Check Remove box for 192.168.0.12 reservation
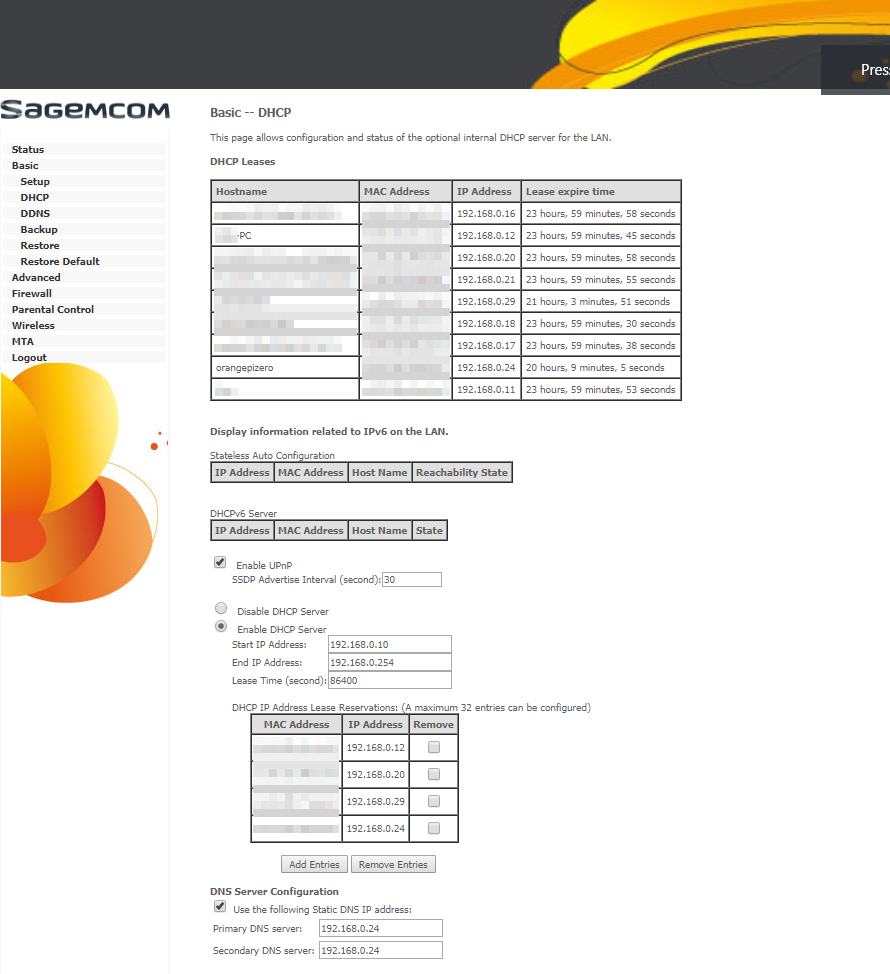The height and width of the screenshot is (974, 890). coord(434,747)
